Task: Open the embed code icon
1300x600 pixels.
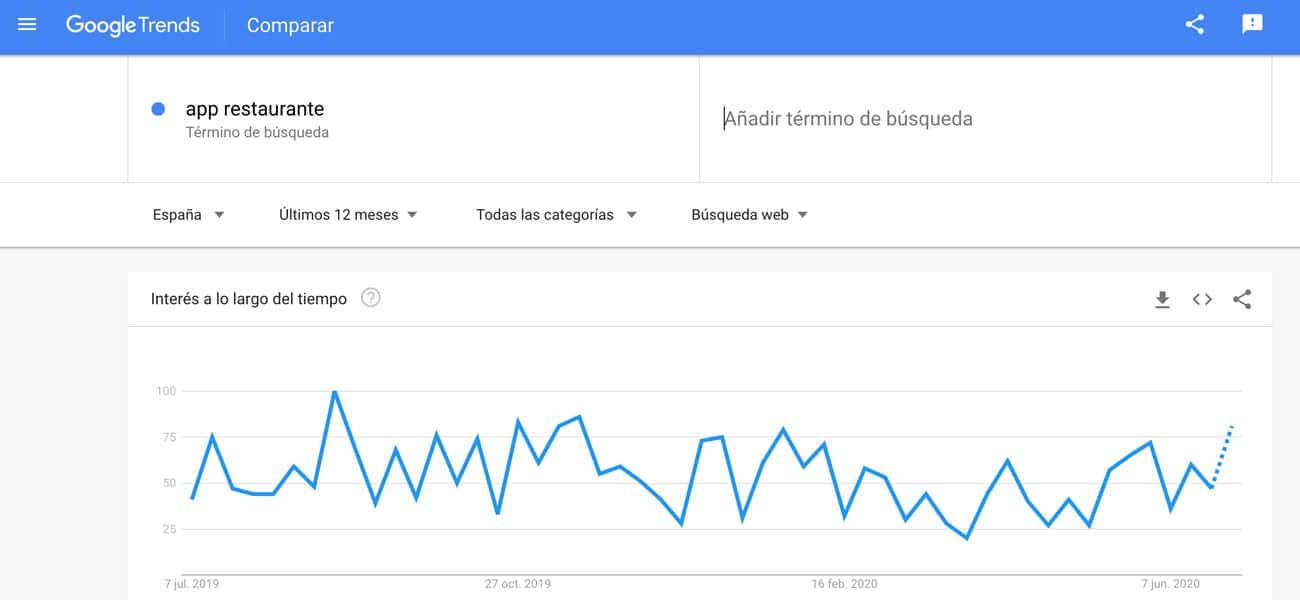Action: [1202, 299]
